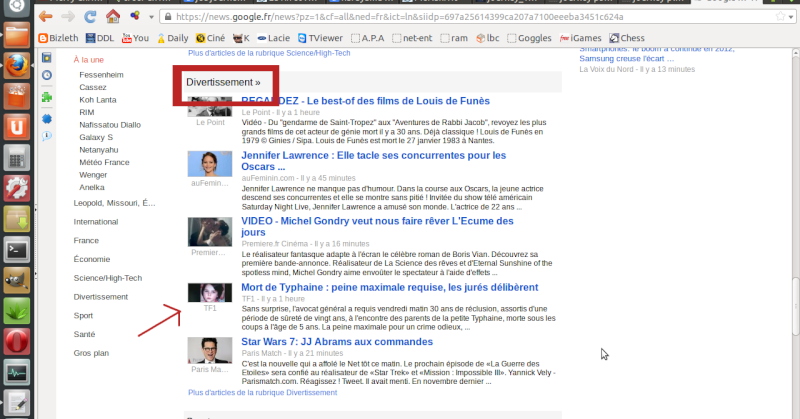Open Ubuntu One from the dock
Screen dimensions: 800x419
coord(17,127)
